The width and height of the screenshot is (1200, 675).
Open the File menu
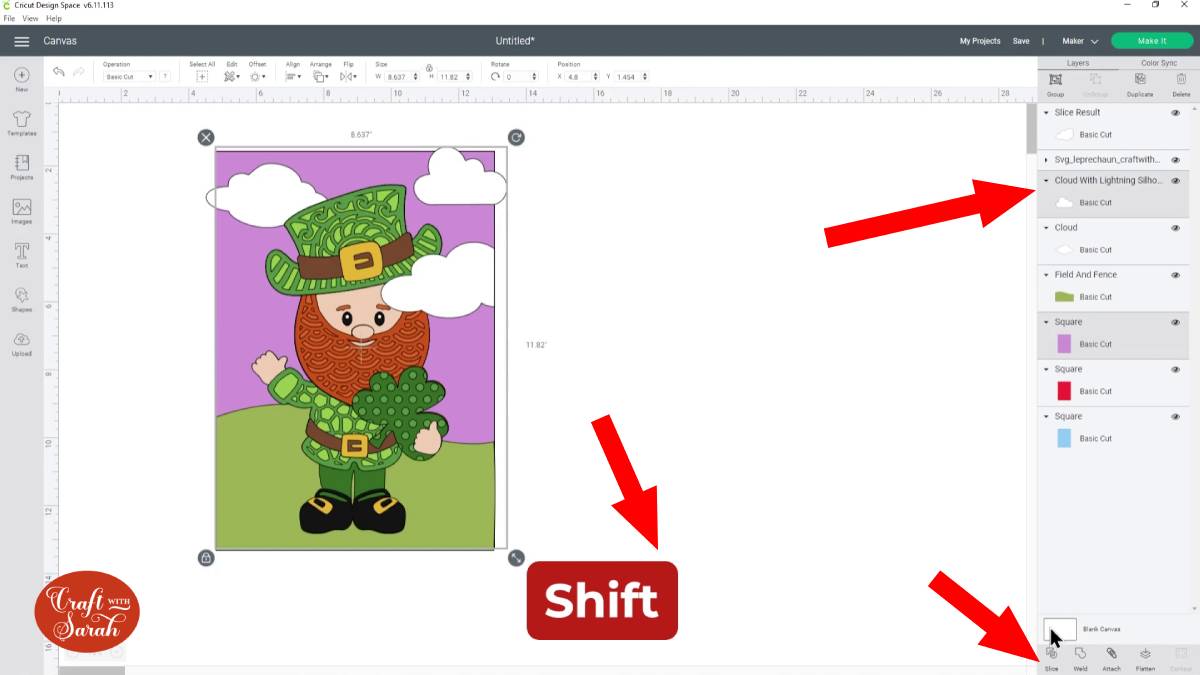pos(9,18)
